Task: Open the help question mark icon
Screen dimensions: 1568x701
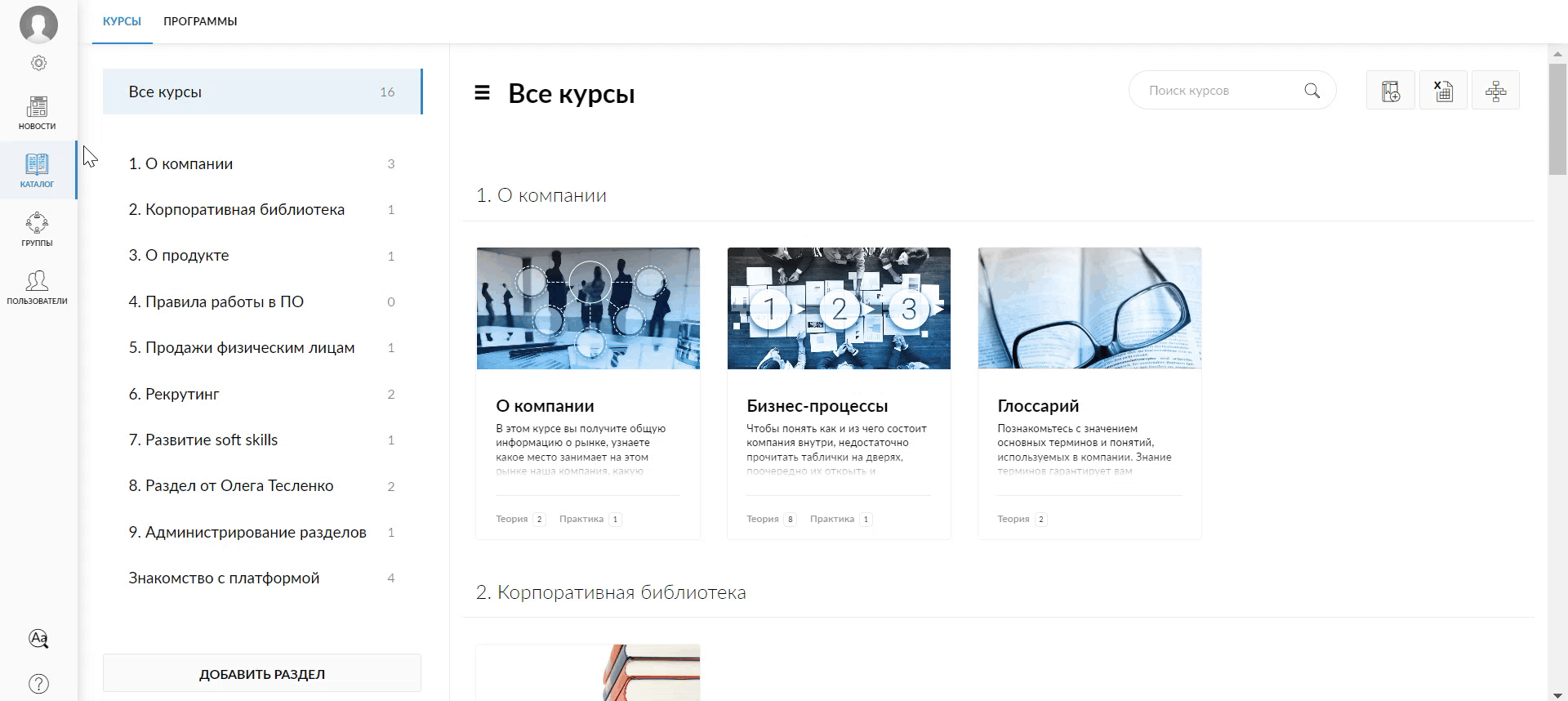Action: pos(38,684)
